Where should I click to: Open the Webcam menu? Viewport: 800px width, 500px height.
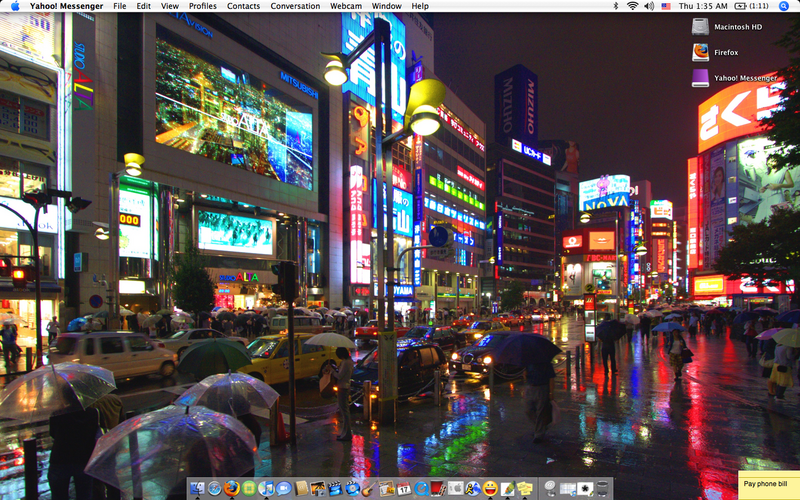pyautogui.click(x=346, y=6)
